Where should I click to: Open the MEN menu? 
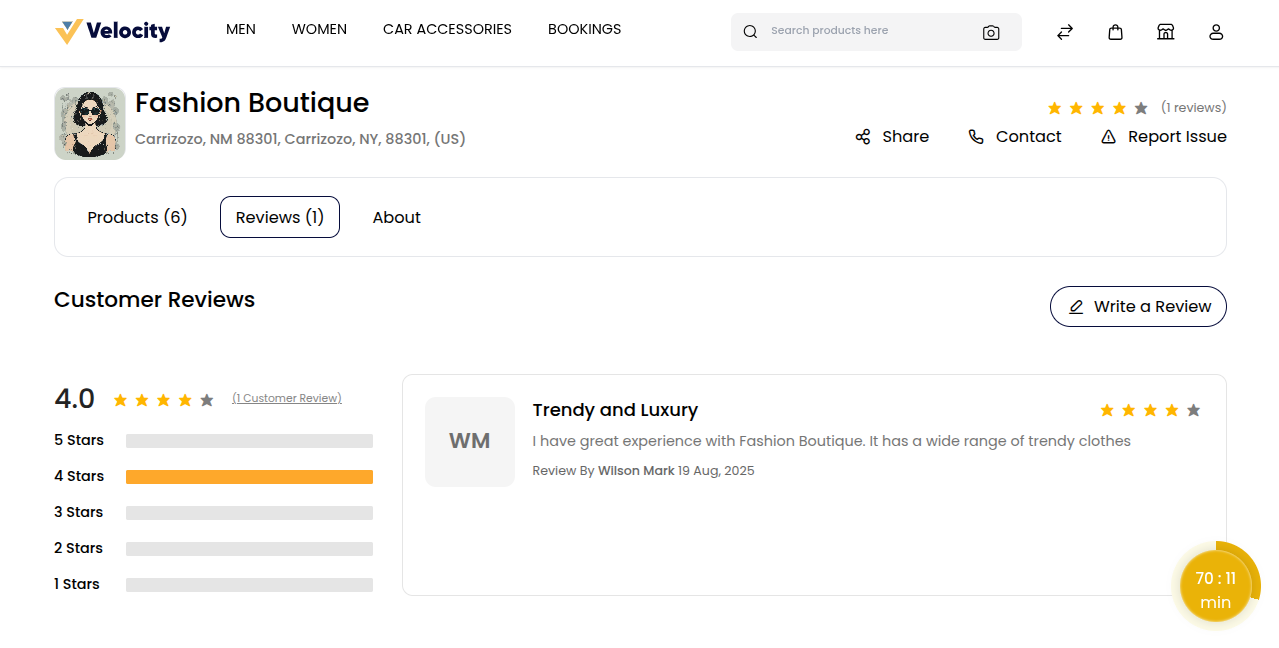pos(241,29)
